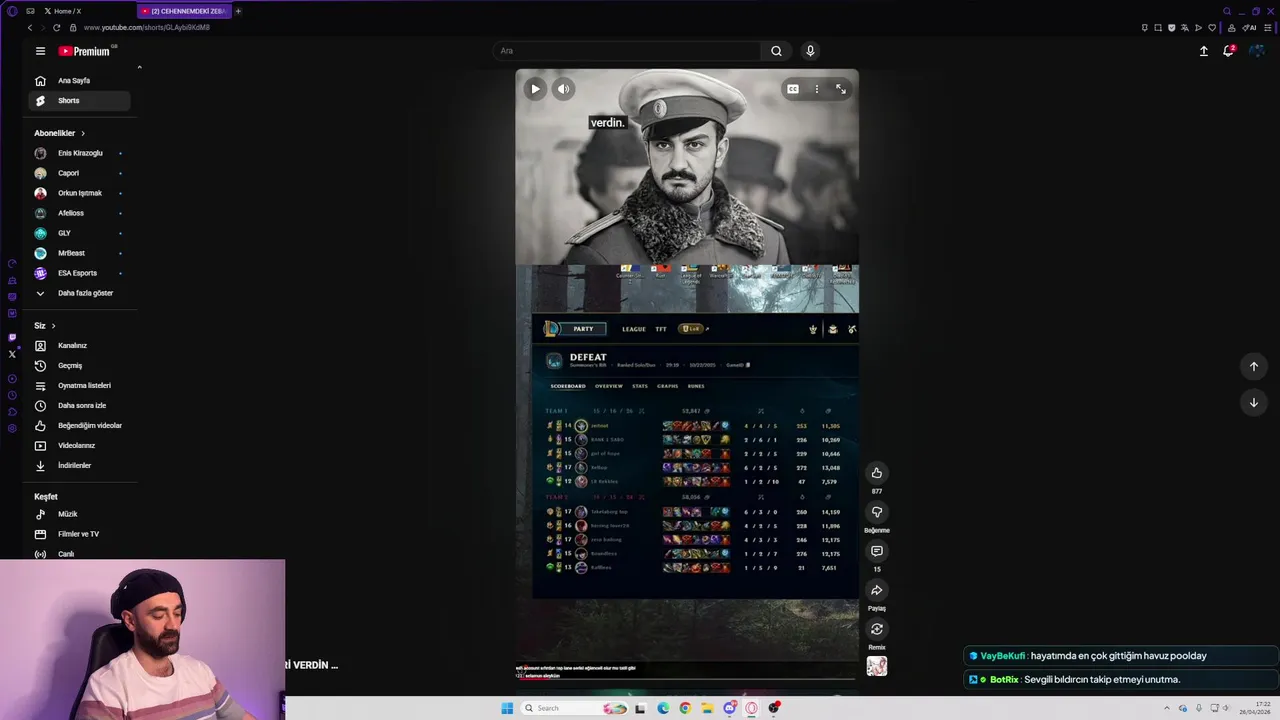Open Geçmiş watch history
This screenshot has height=720, width=1280.
click(80, 366)
